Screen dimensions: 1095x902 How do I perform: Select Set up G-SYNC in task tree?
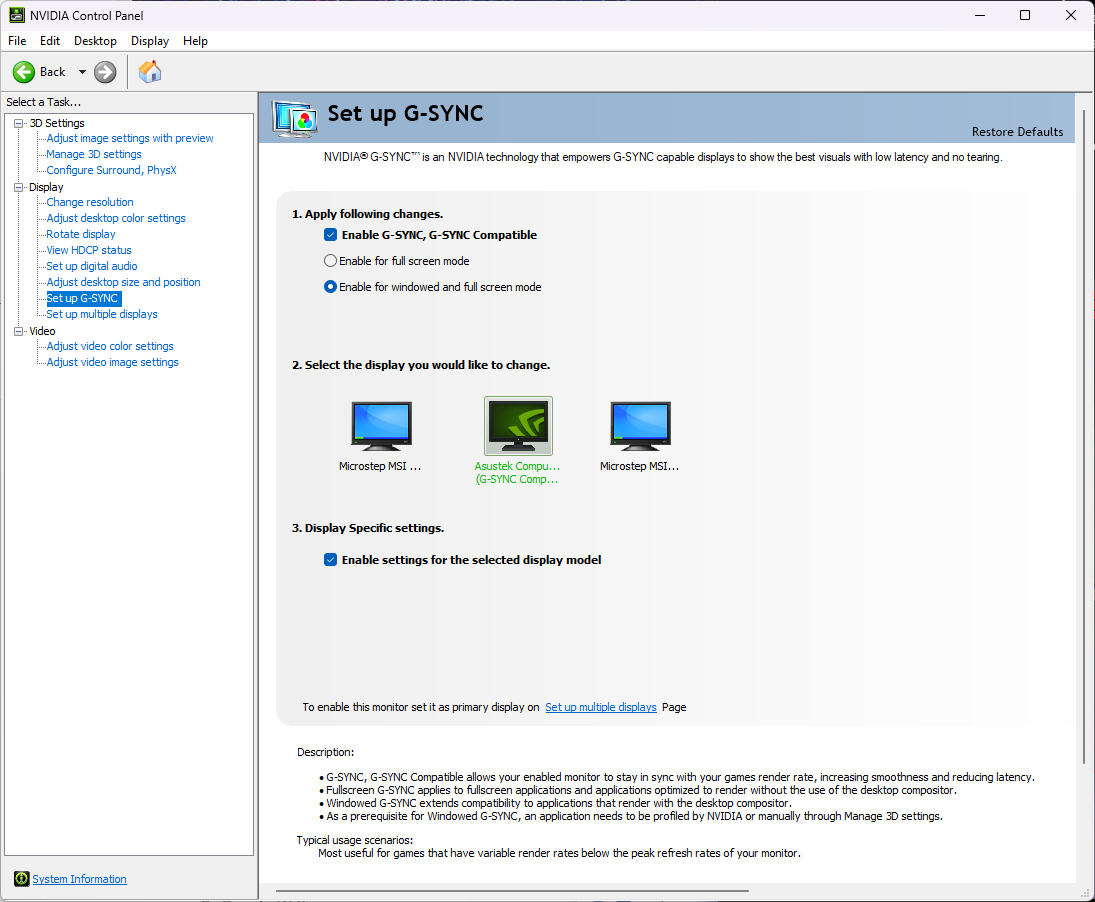pos(82,299)
